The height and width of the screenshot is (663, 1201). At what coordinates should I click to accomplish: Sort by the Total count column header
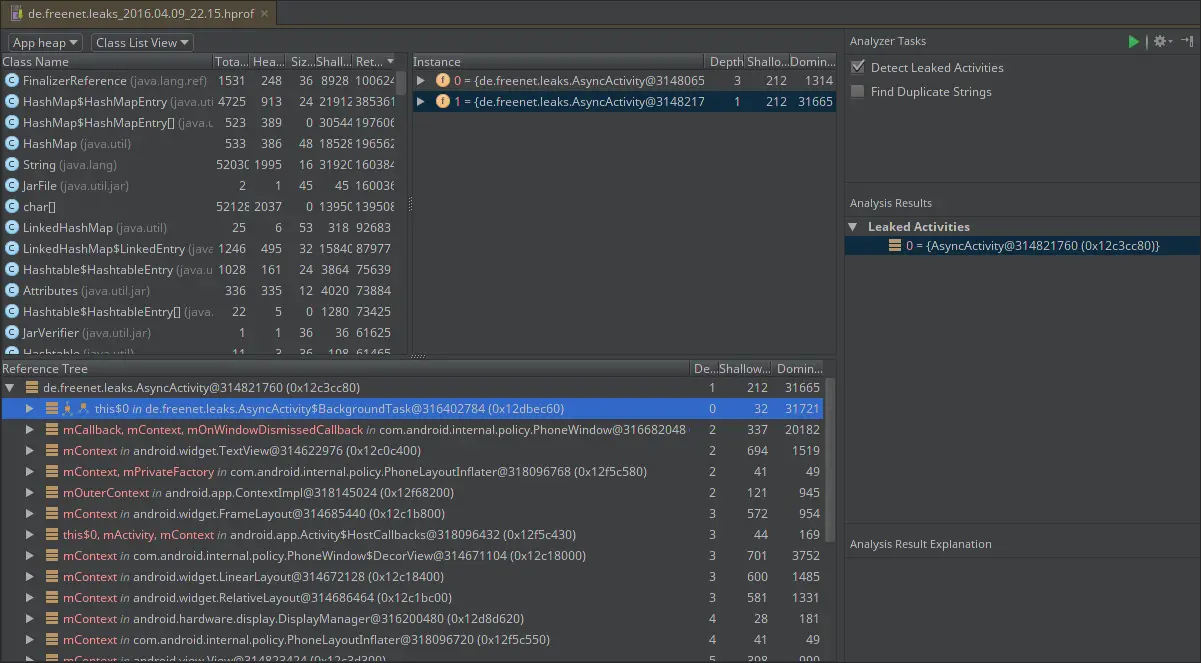tap(230, 61)
